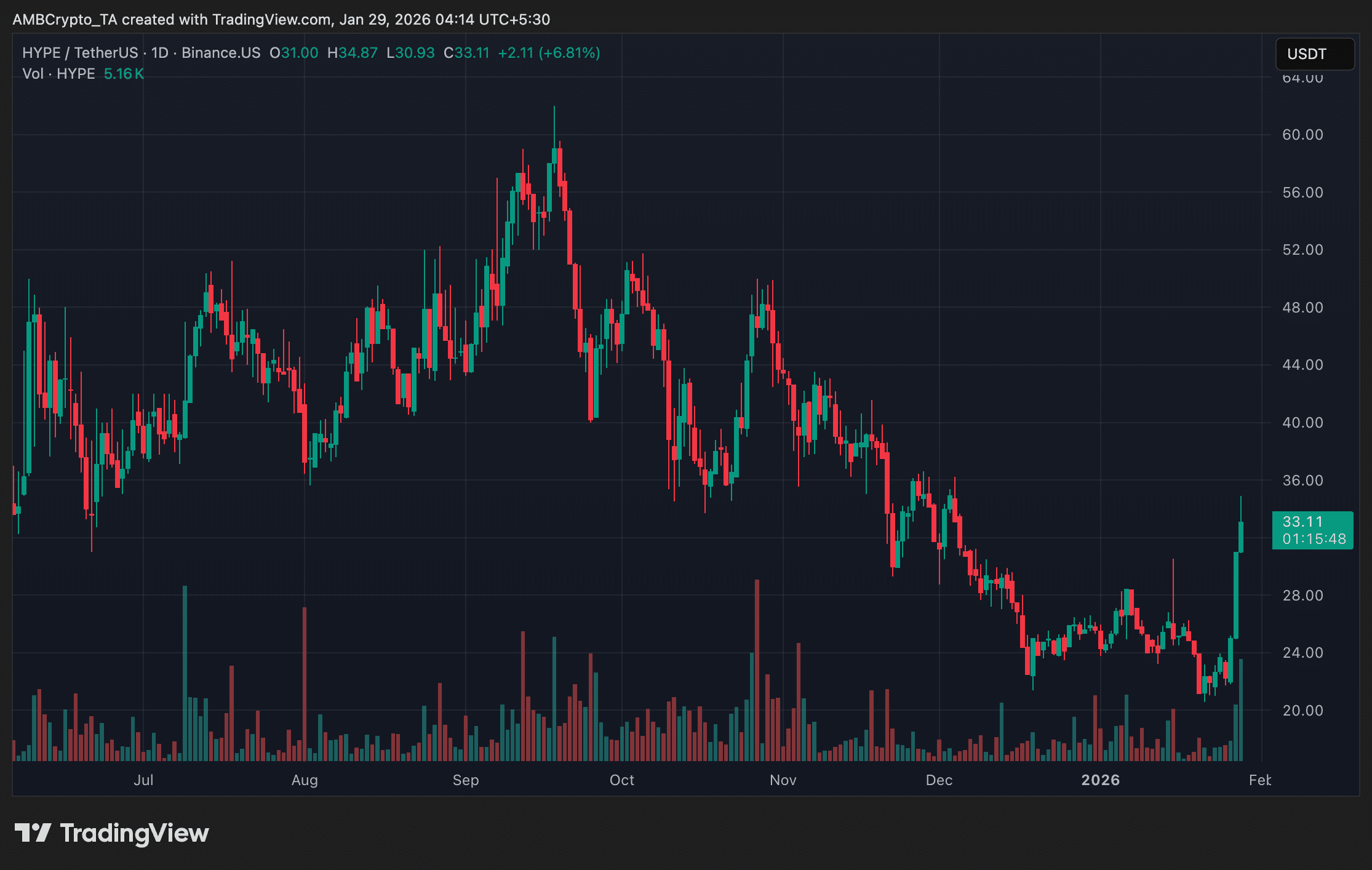Click the high value H34.87
Image resolution: width=1372 pixels, height=870 pixels.
pyautogui.click(x=351, y=54)
